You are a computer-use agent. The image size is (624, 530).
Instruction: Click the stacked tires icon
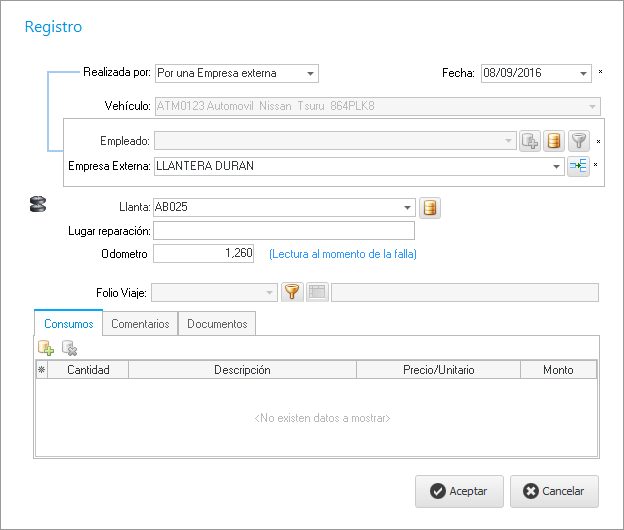point(38,205)
